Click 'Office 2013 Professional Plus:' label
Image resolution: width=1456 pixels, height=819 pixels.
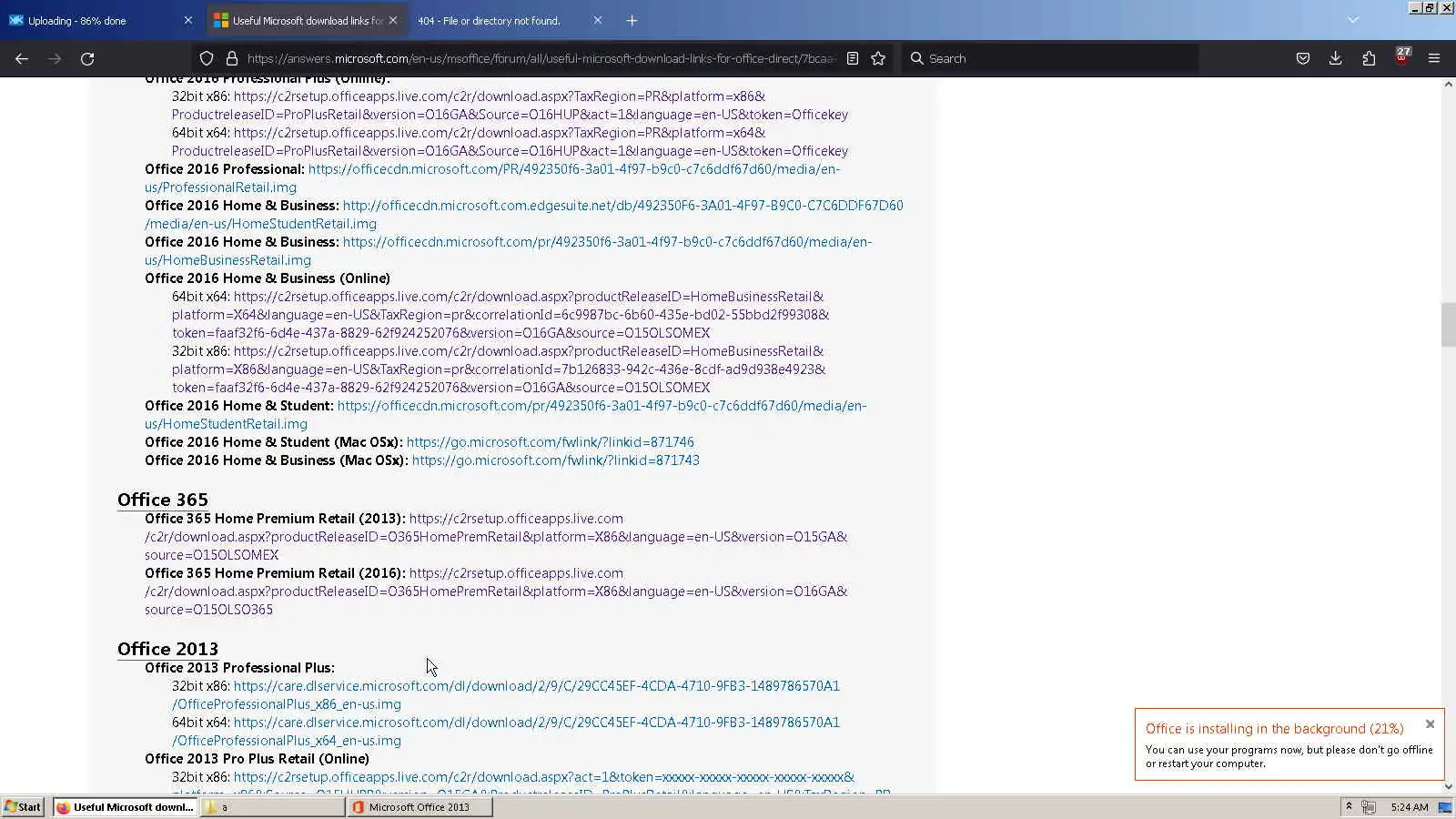(239, 668)
